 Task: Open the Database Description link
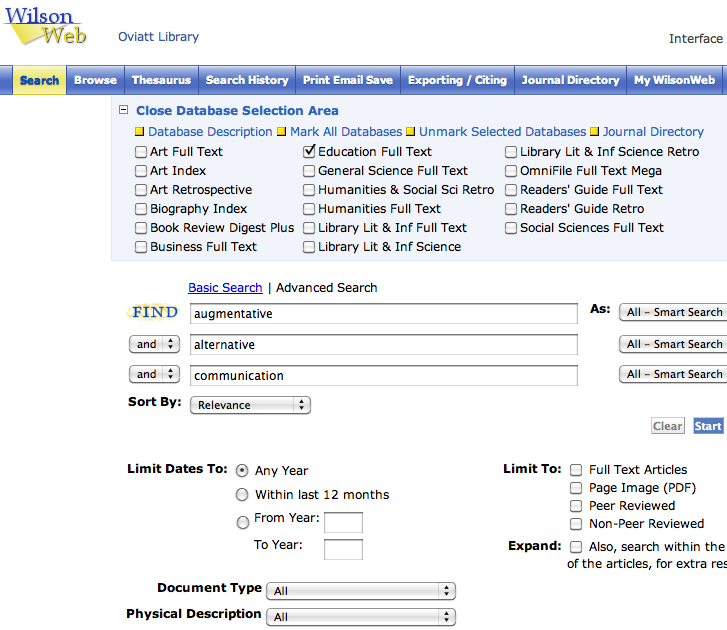210,132
